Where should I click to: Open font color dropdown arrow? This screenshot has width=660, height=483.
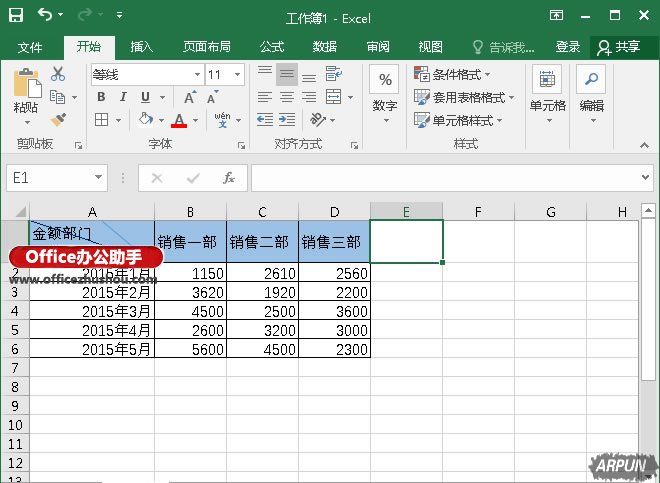[195, 120]
